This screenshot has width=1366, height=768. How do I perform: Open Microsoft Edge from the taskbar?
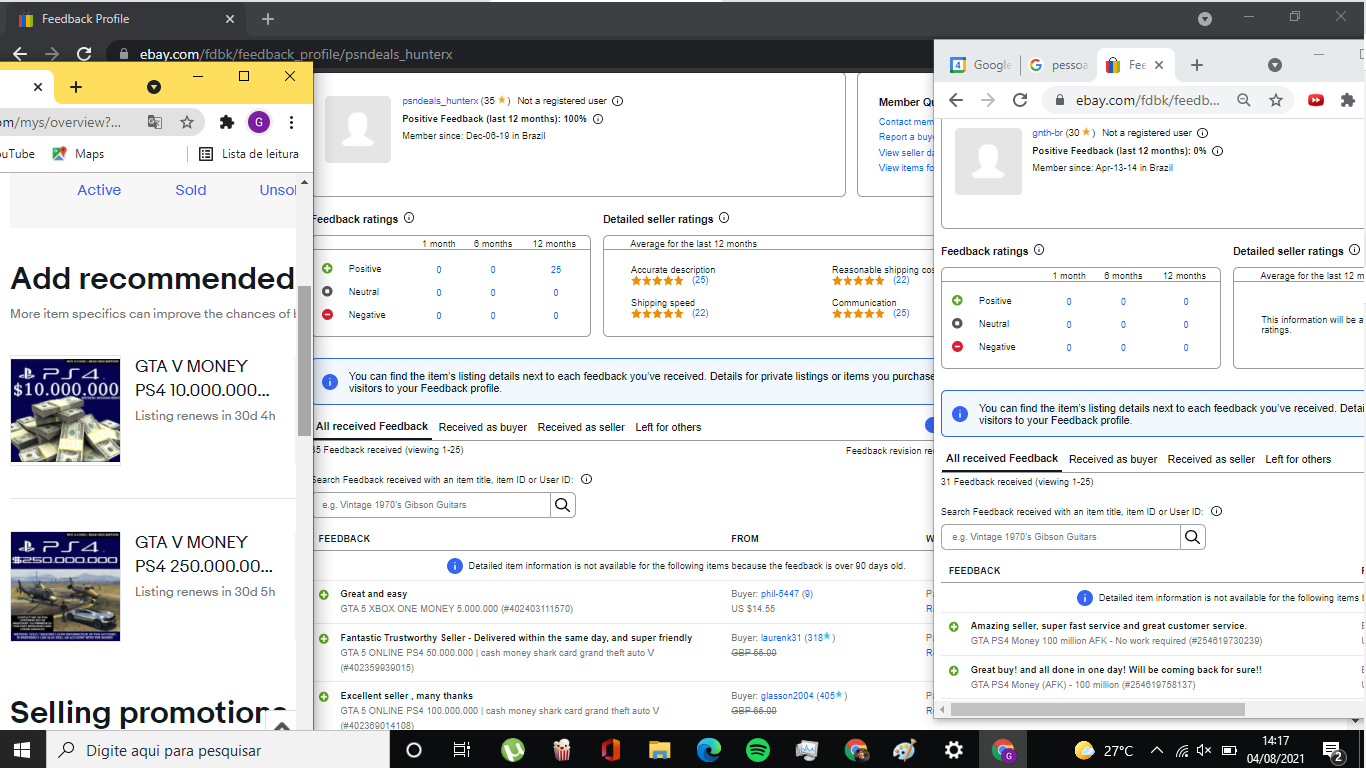point(709,749)
